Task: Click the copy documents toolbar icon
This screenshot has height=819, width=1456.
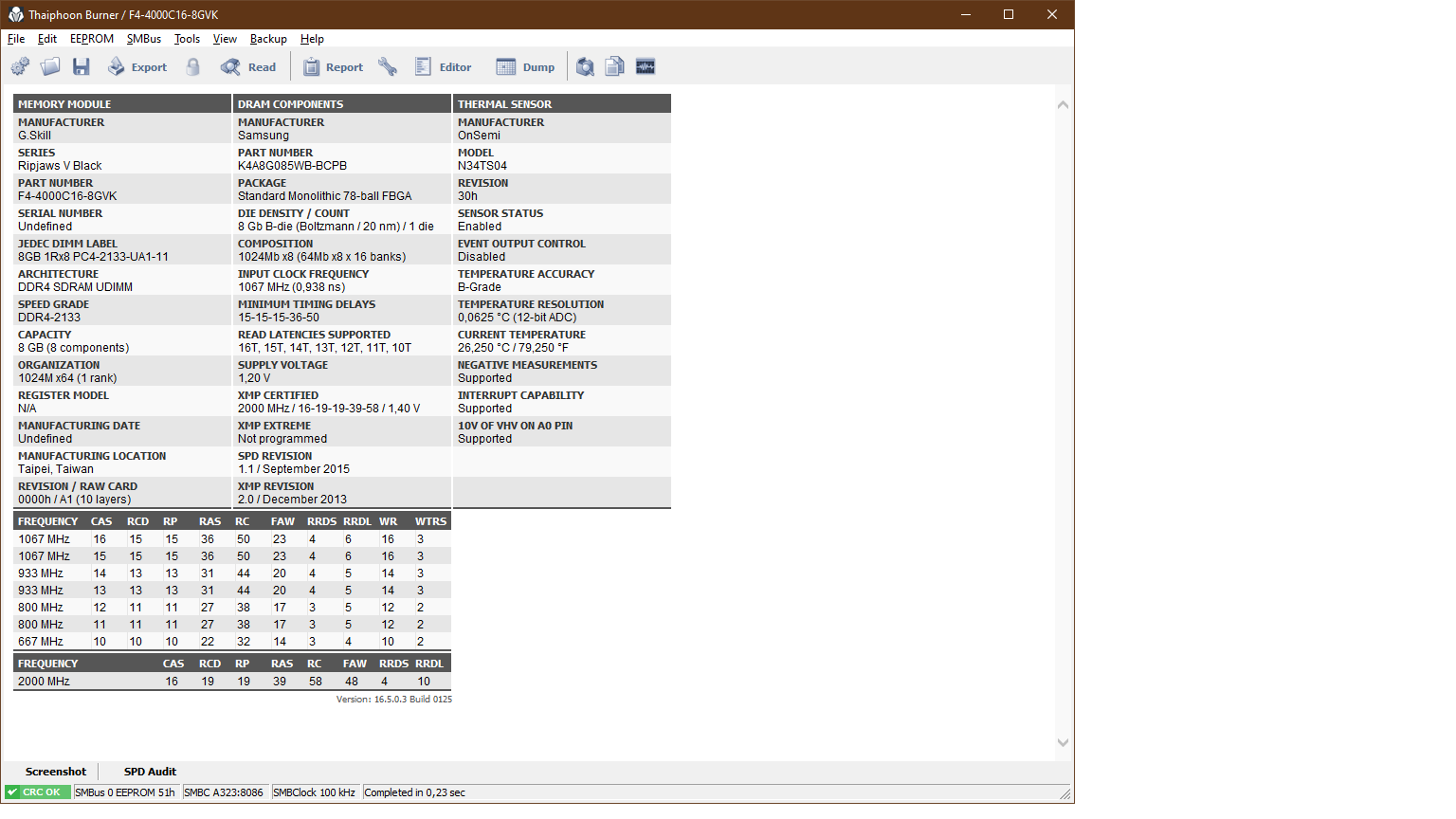Action: coord(615,66)
